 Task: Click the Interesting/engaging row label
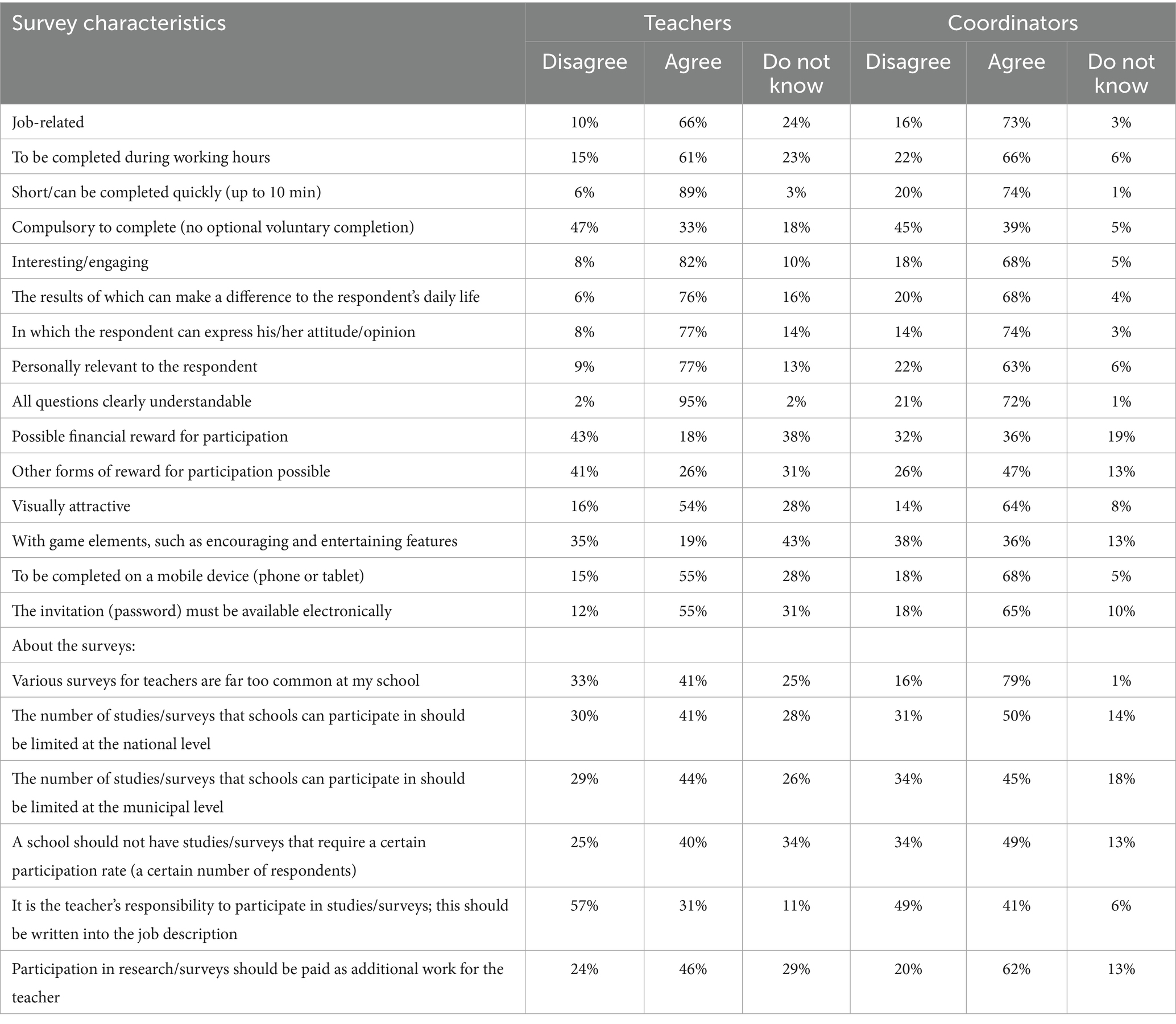coord(80,262)
